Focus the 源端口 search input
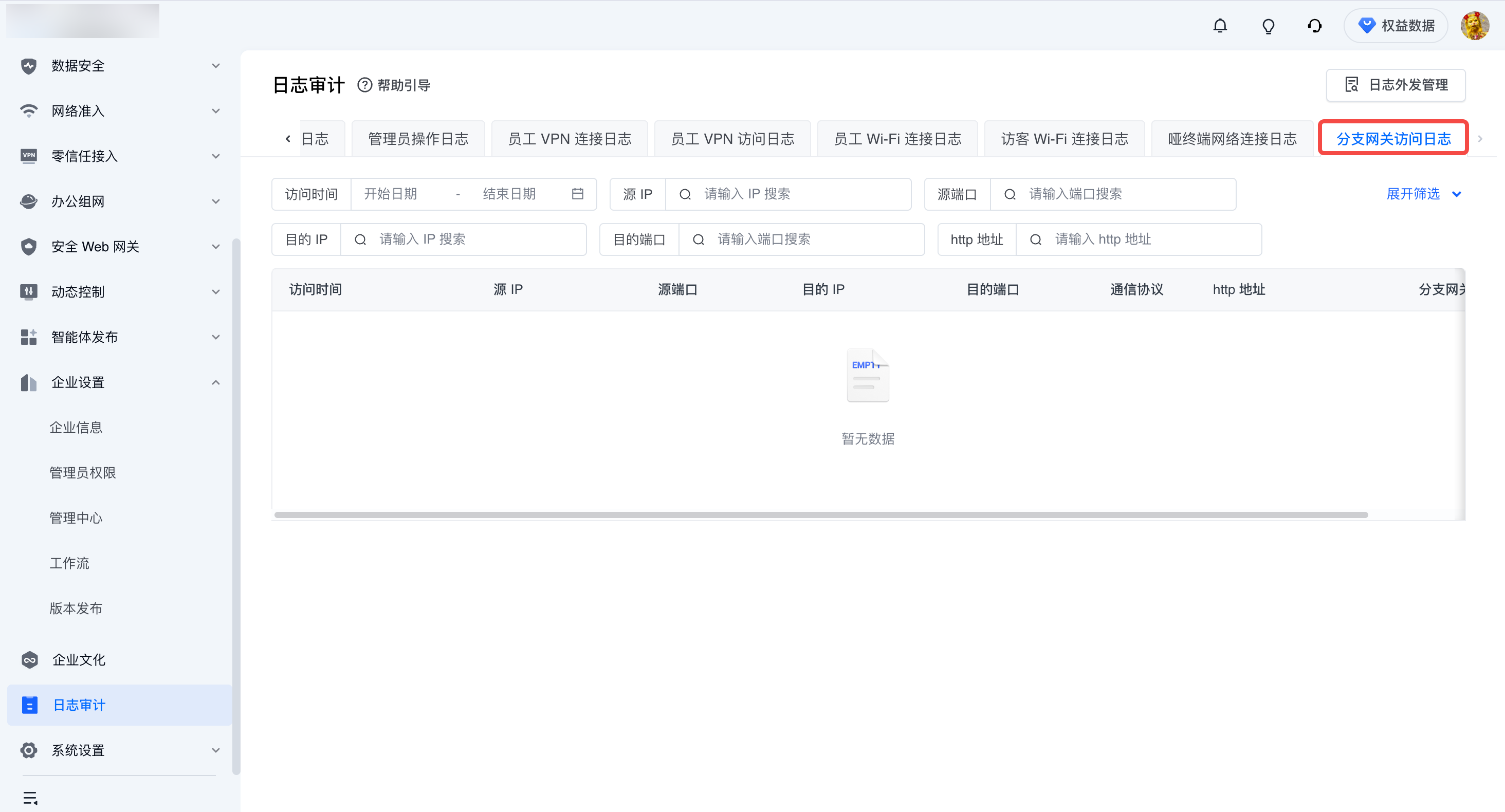 tap(1113, 194)
